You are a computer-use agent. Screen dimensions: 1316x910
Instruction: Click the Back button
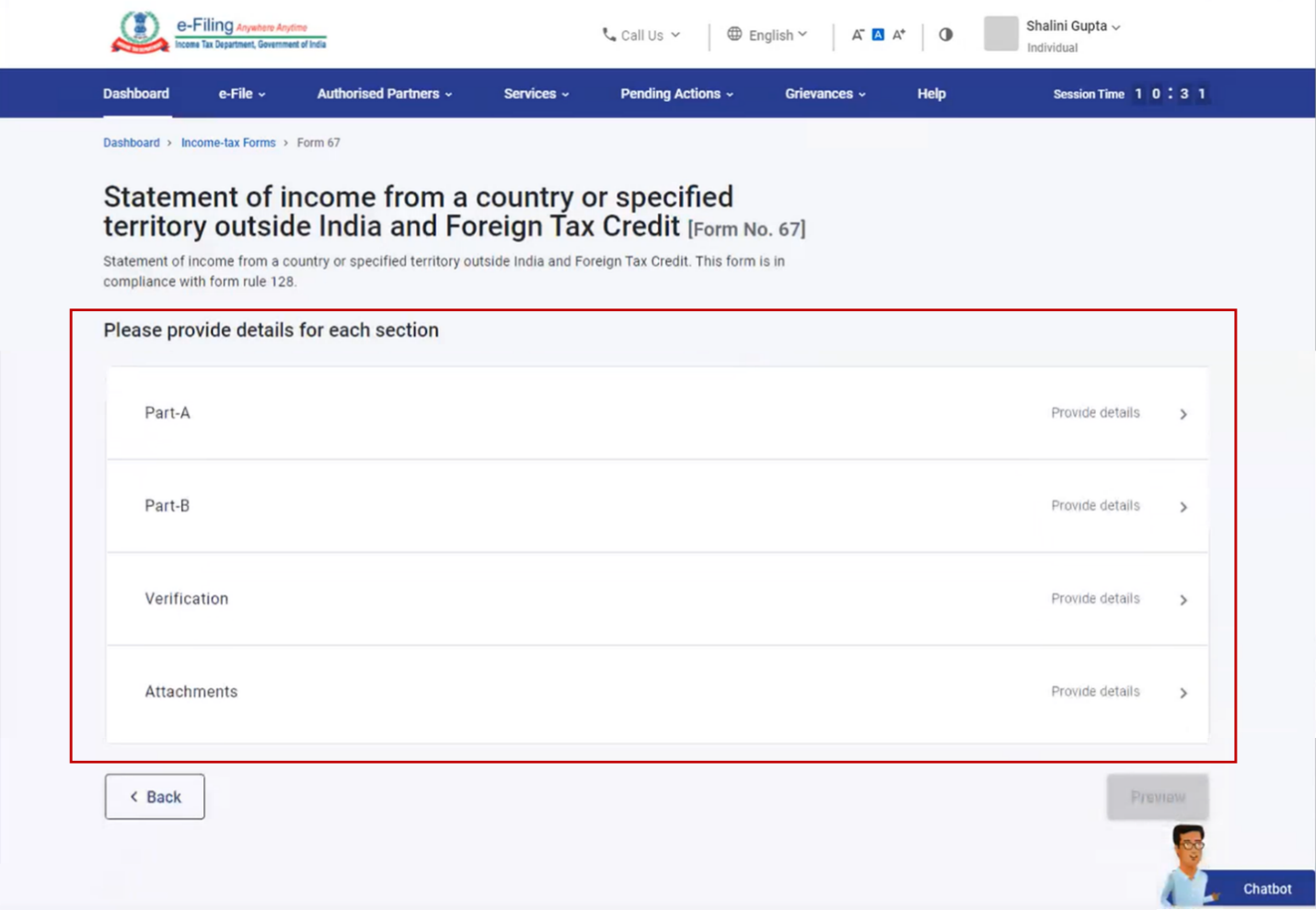154,797
